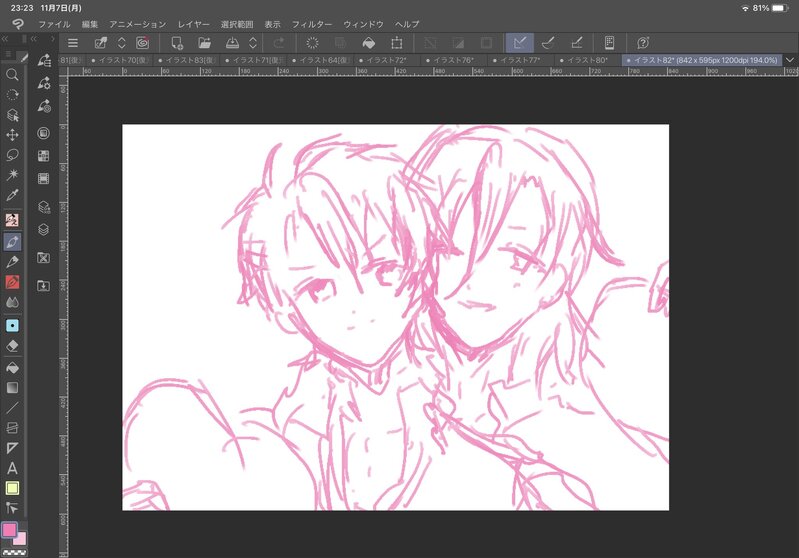Open the Tool Property palette icon
The height and width of the screenshot is (558, 799).
pyautogui.click(x=44, y=83)
